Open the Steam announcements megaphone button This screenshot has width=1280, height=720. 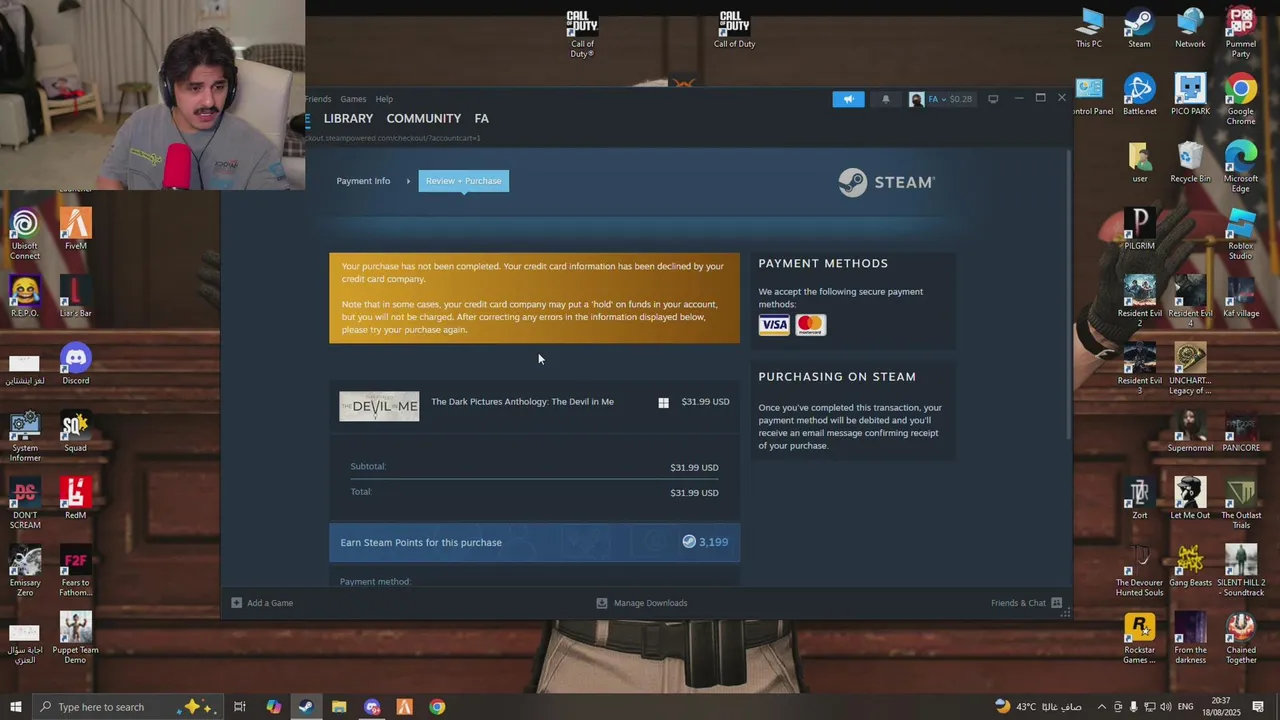tap(848, 99)
